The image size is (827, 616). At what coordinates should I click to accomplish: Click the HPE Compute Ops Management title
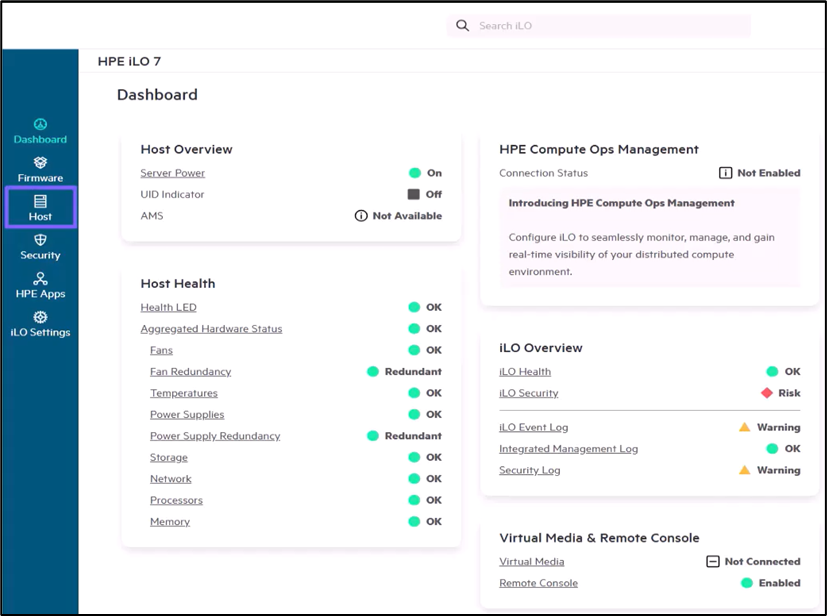pos(599,149)
